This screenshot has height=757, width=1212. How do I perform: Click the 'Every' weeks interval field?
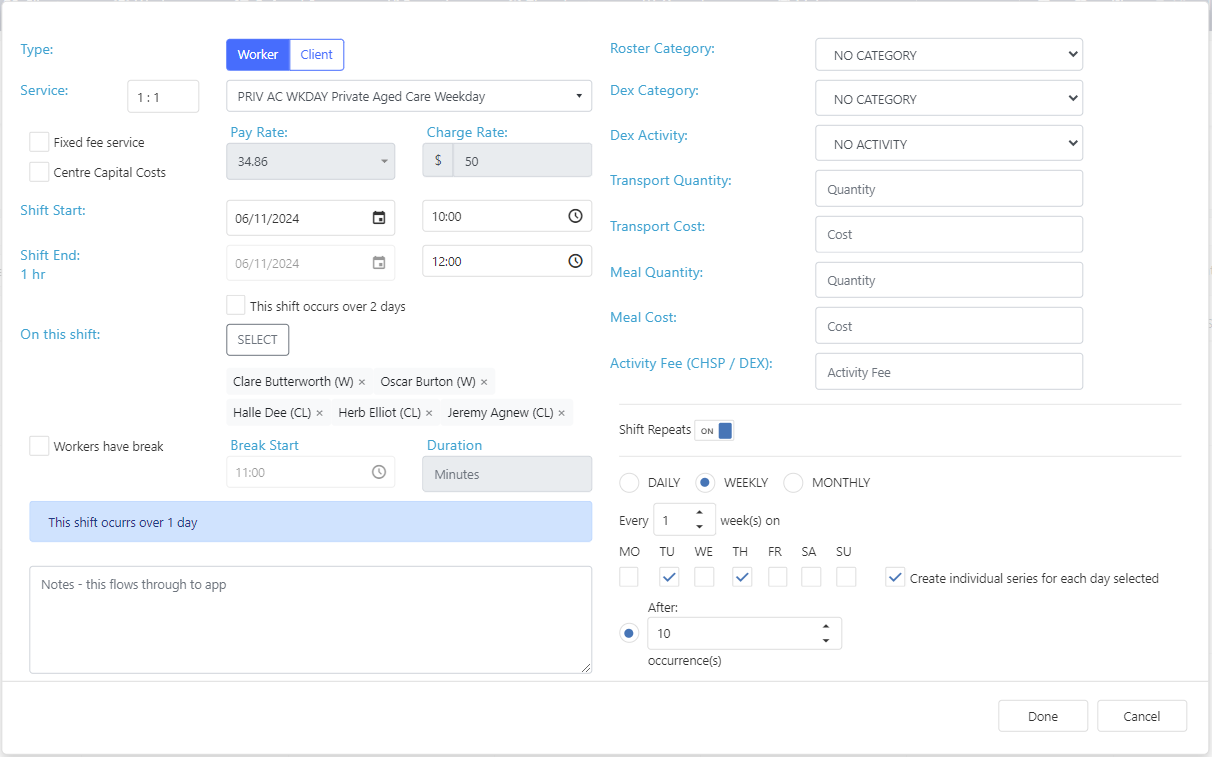tap(684, 520)
